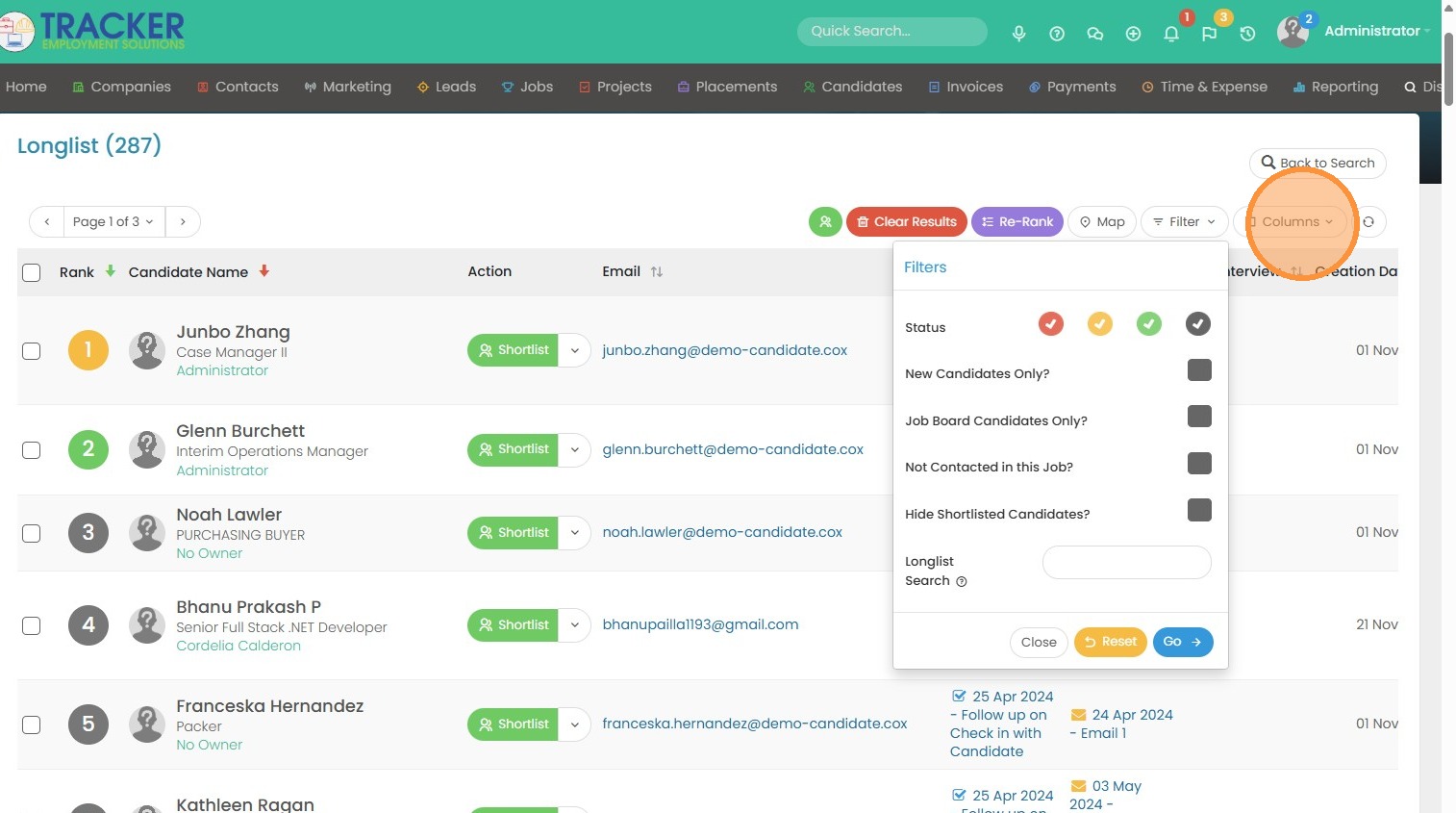1456x813 pixels.
Task: Expand Shortlist options arrow for Bhanu Prakash P
Action: 574,625
